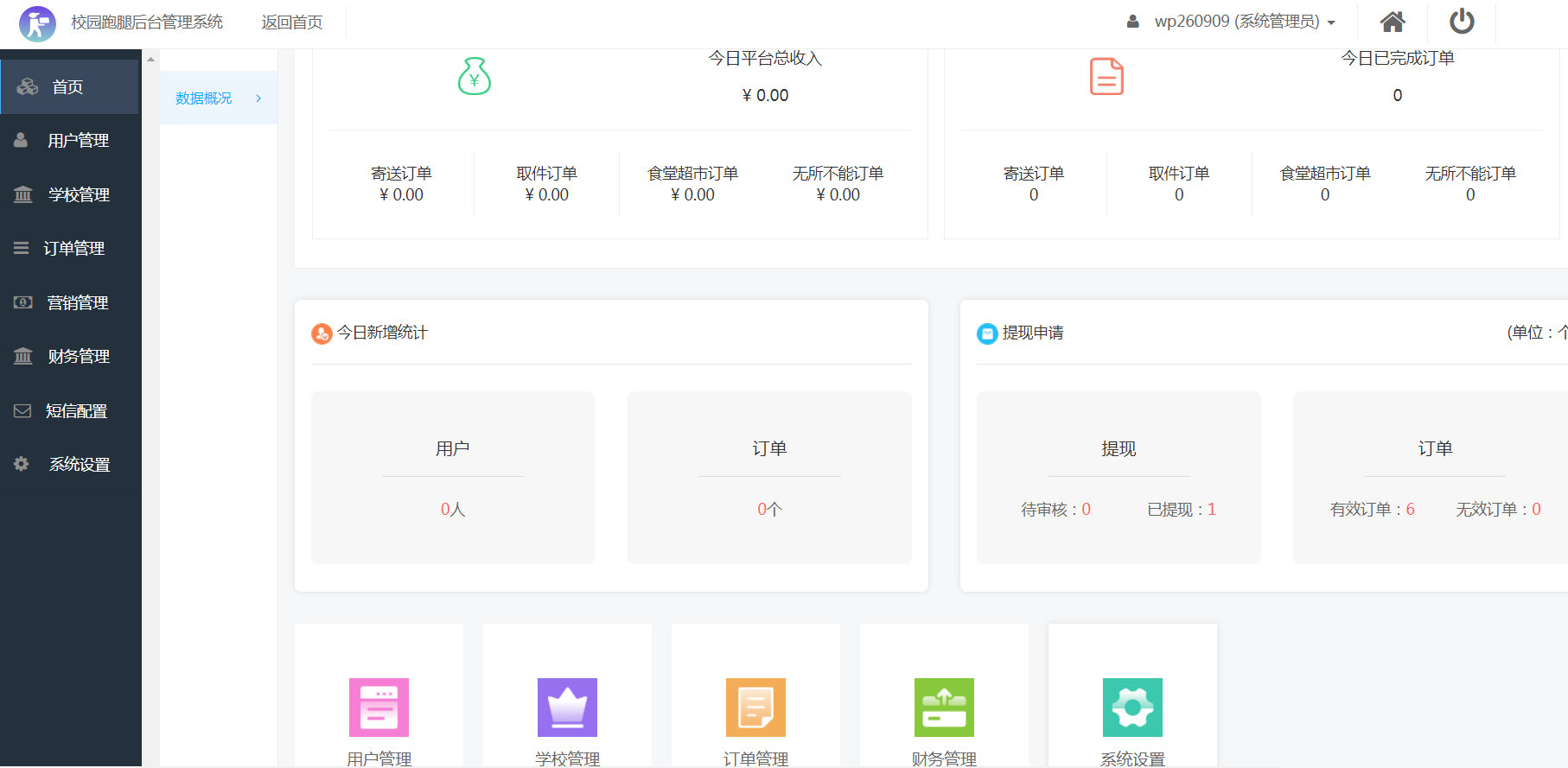This screenshot has width=1568, height=768.
Task: Click the 用户 0人 statistics card
Action: pos(453,478)
